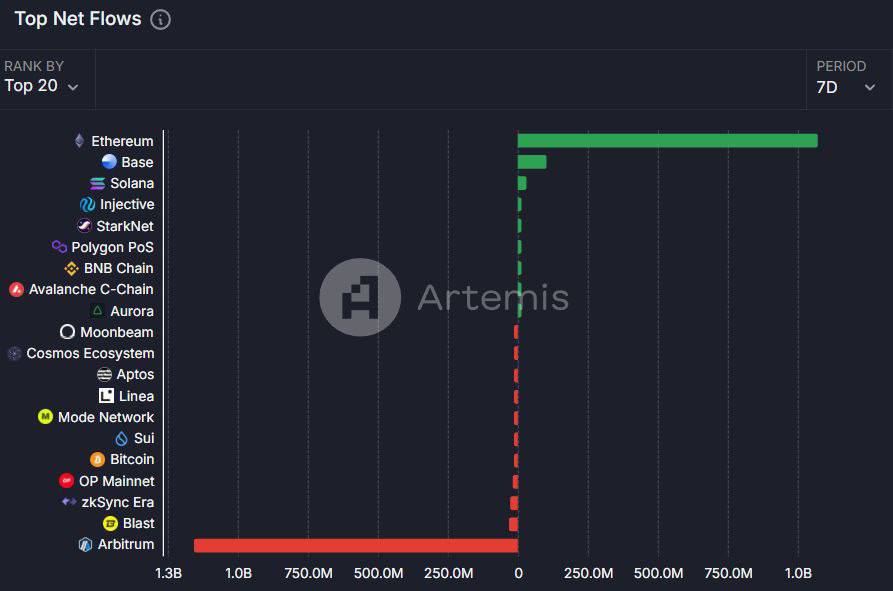The width and height of the screenshot is (893, 591).
Task: Click the Linea square icon
Action: click(106, 396)
